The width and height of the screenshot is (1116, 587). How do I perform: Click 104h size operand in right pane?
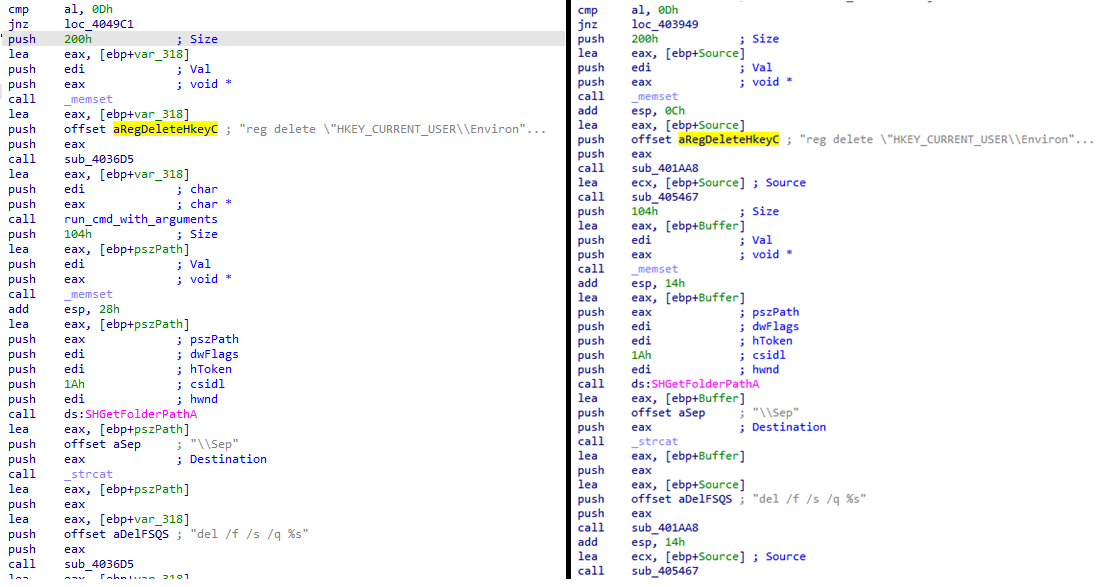tap(645, 211)
